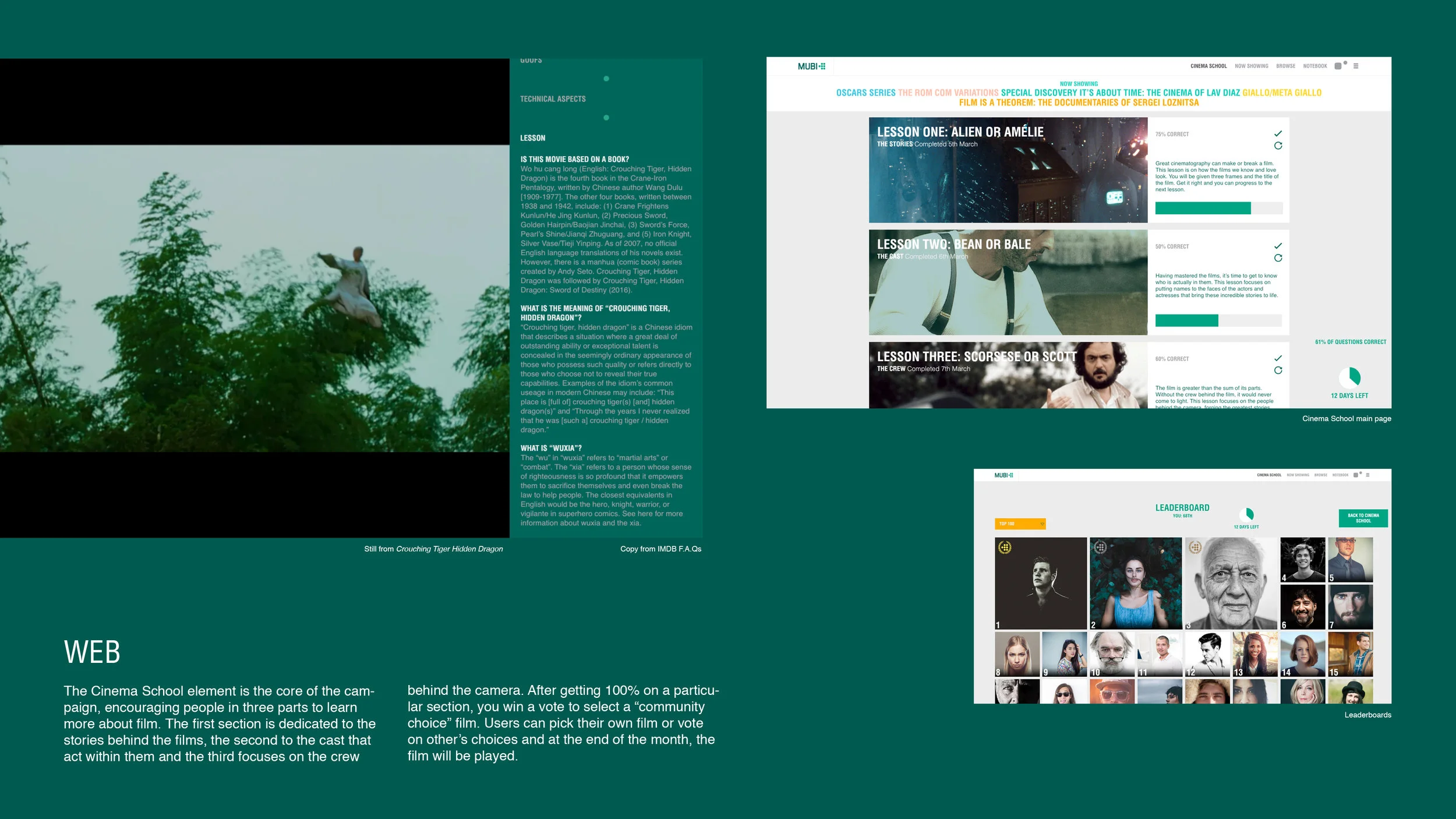1456x819 pixels.
Task: Open Lesson Three: Scorsese or Scott banner
Action: pos(1008,375)
